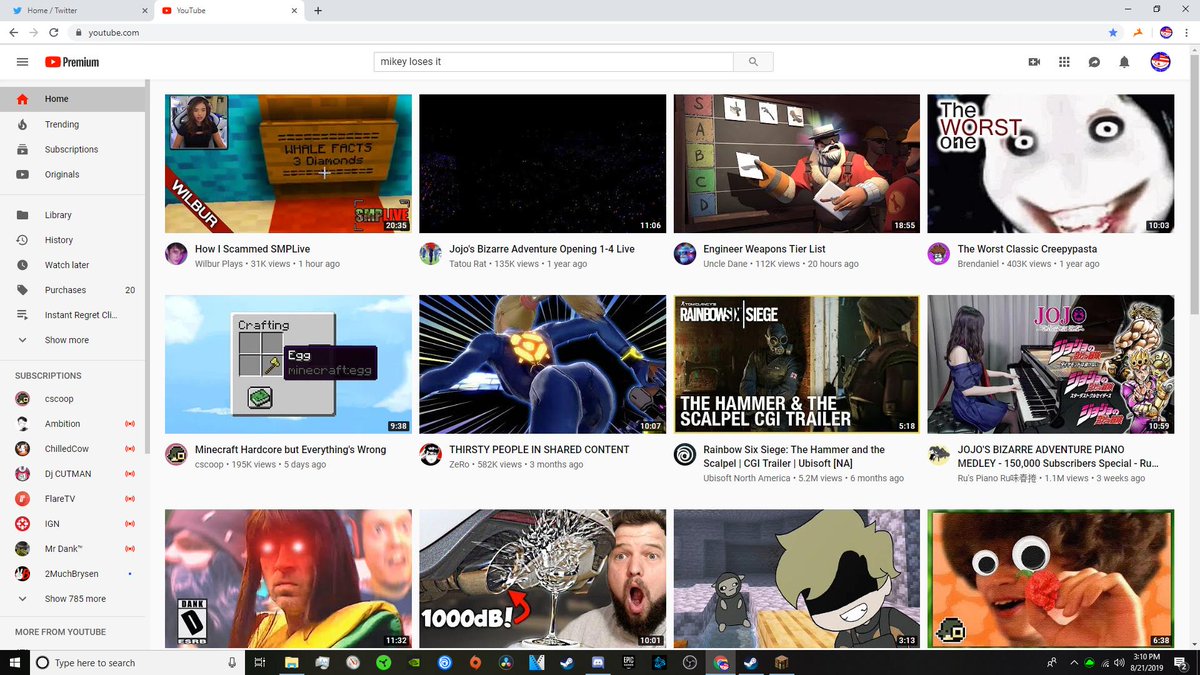Open File Explorer on the taskbar
This screenshot has width=1200, height=675.
click(x=290, y=662)
